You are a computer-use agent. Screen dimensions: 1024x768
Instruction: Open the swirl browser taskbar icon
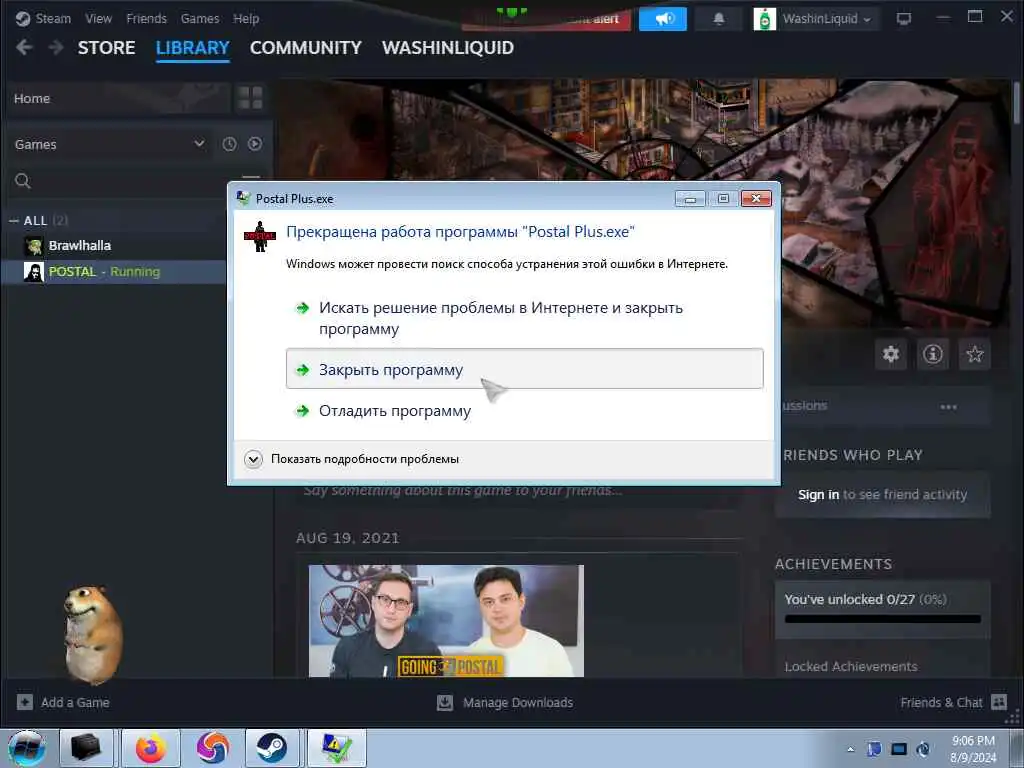coord(212,748)
